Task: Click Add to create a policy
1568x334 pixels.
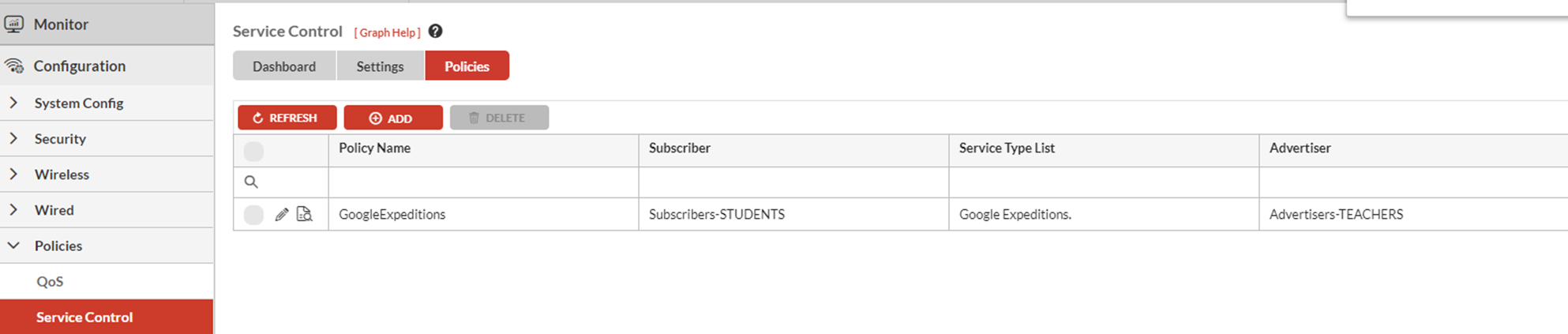Action: coord(392,118)
